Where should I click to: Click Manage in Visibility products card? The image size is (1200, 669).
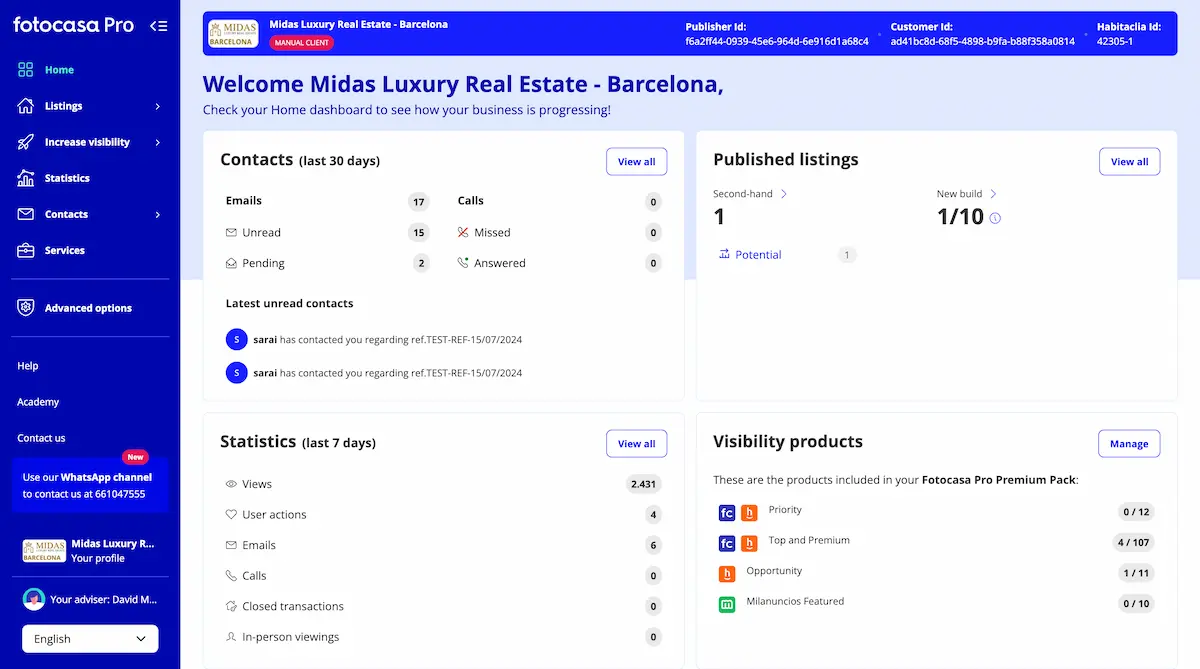(x=1129, y=444)
